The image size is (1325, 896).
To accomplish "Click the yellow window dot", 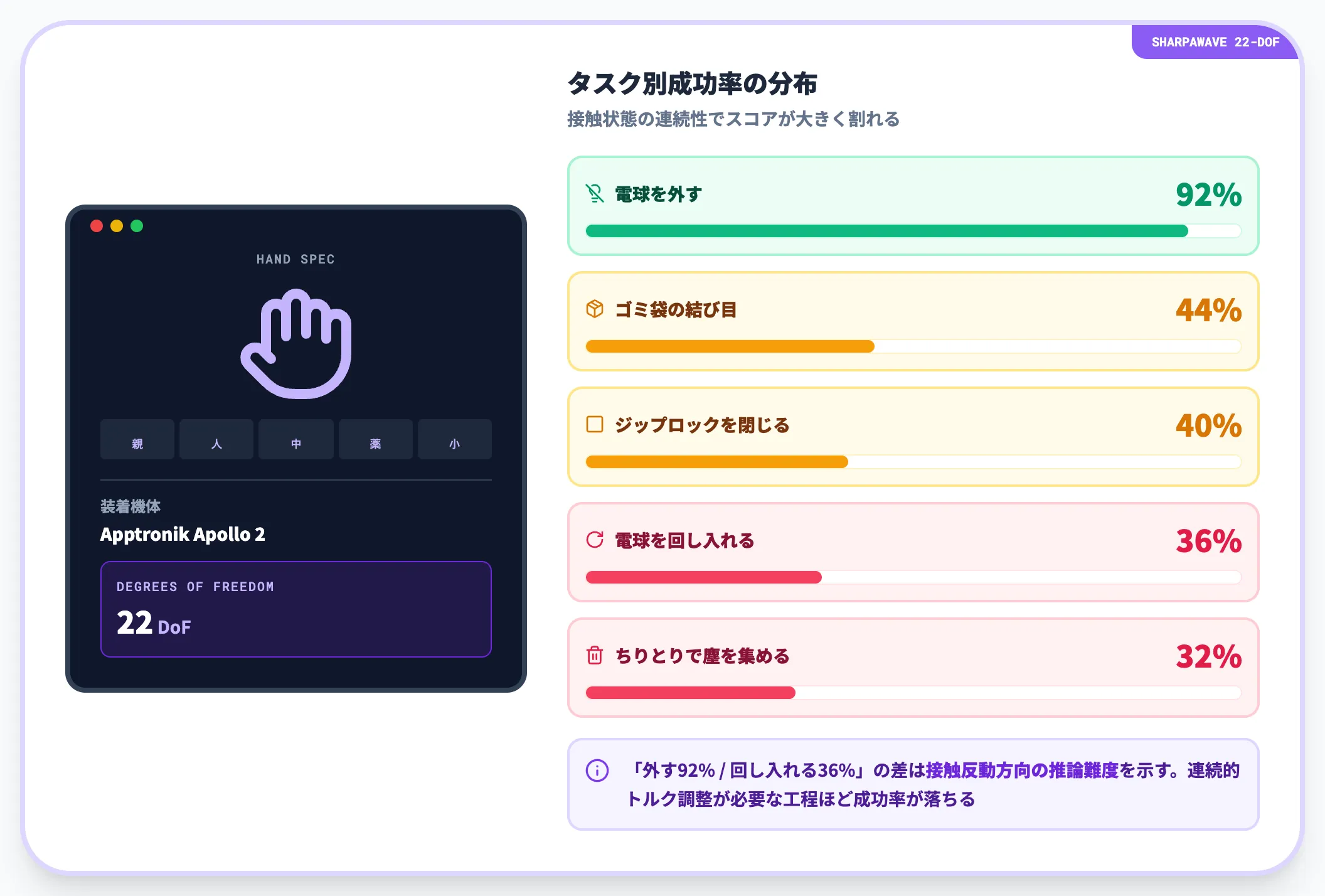I will [x=117, y=226].
